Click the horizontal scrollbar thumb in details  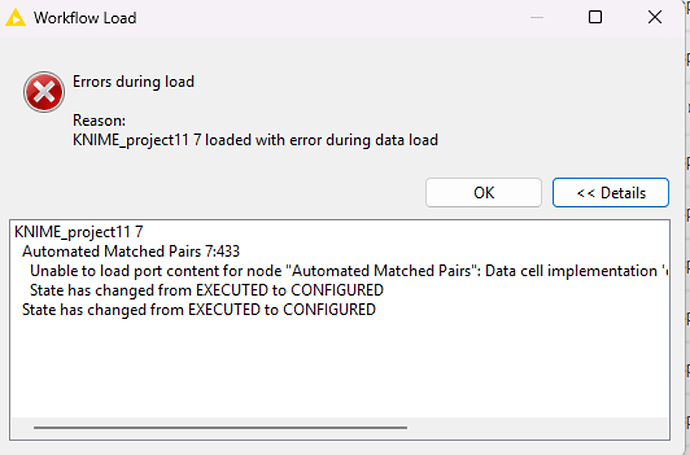220,427
